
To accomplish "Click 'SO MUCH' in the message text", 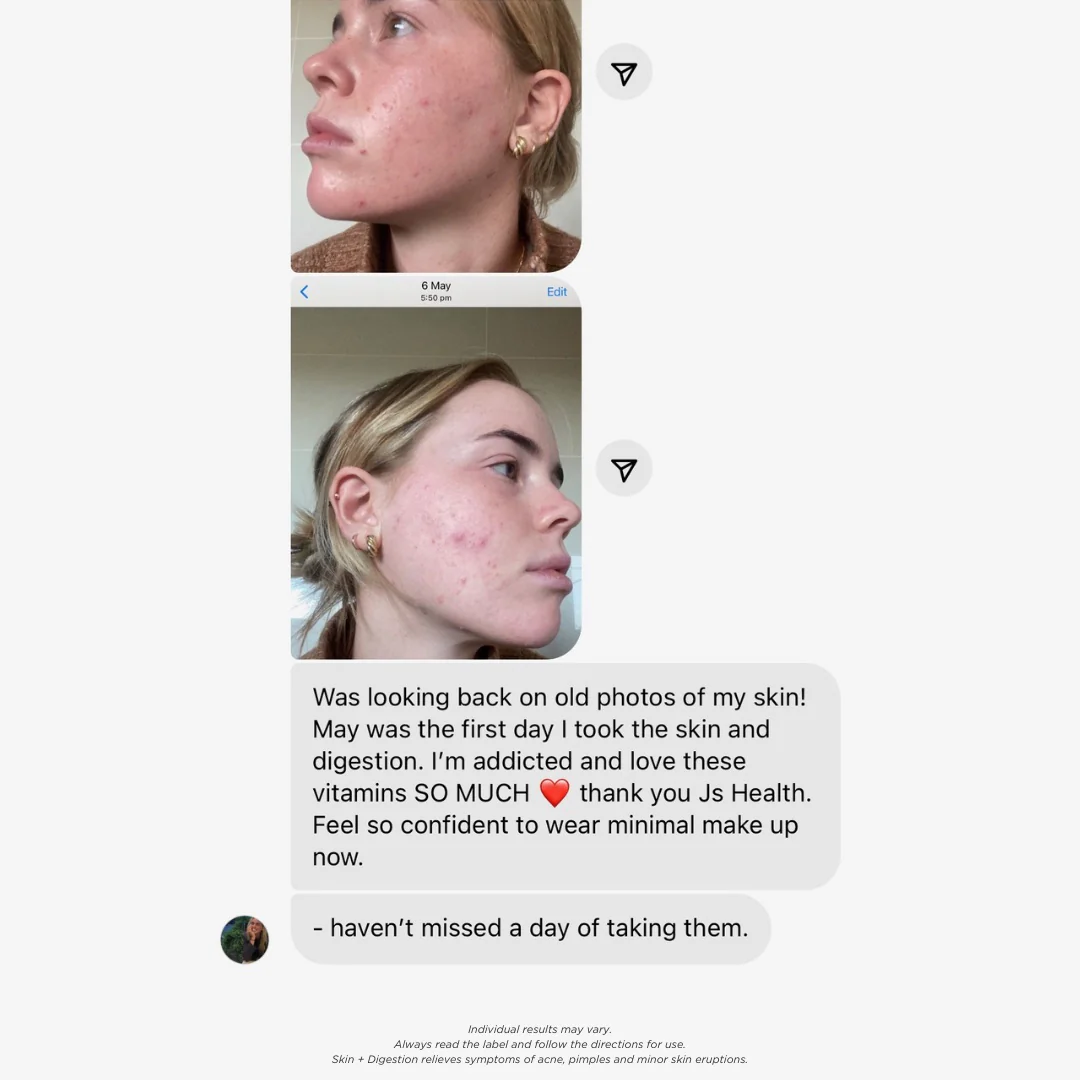I will (472, 793).
